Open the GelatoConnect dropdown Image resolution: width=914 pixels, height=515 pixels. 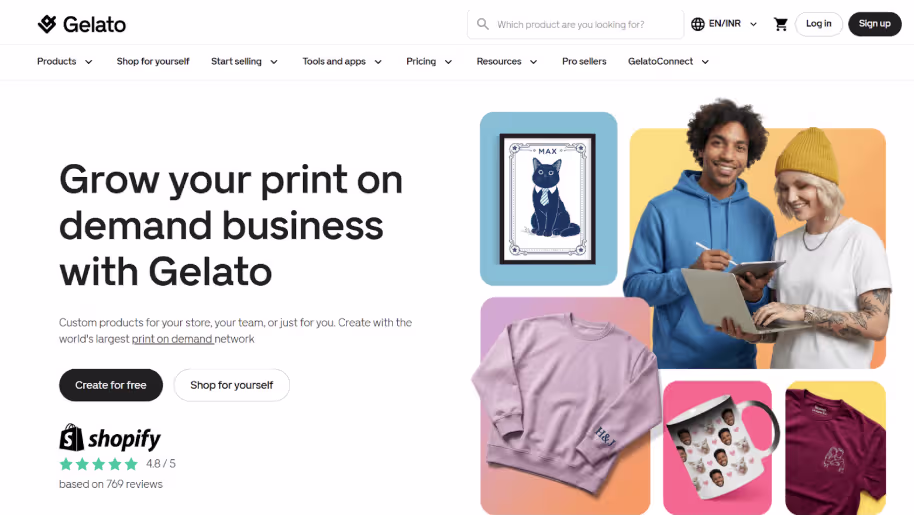point(668,61)
